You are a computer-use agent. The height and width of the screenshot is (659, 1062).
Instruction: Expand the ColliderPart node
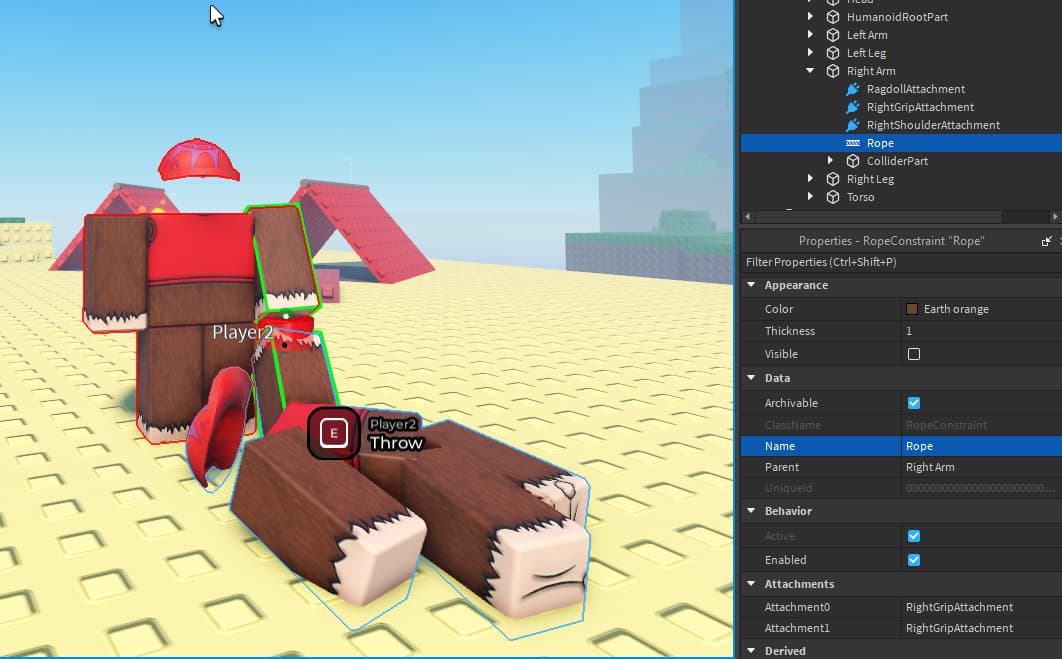(x=830, y=161)
